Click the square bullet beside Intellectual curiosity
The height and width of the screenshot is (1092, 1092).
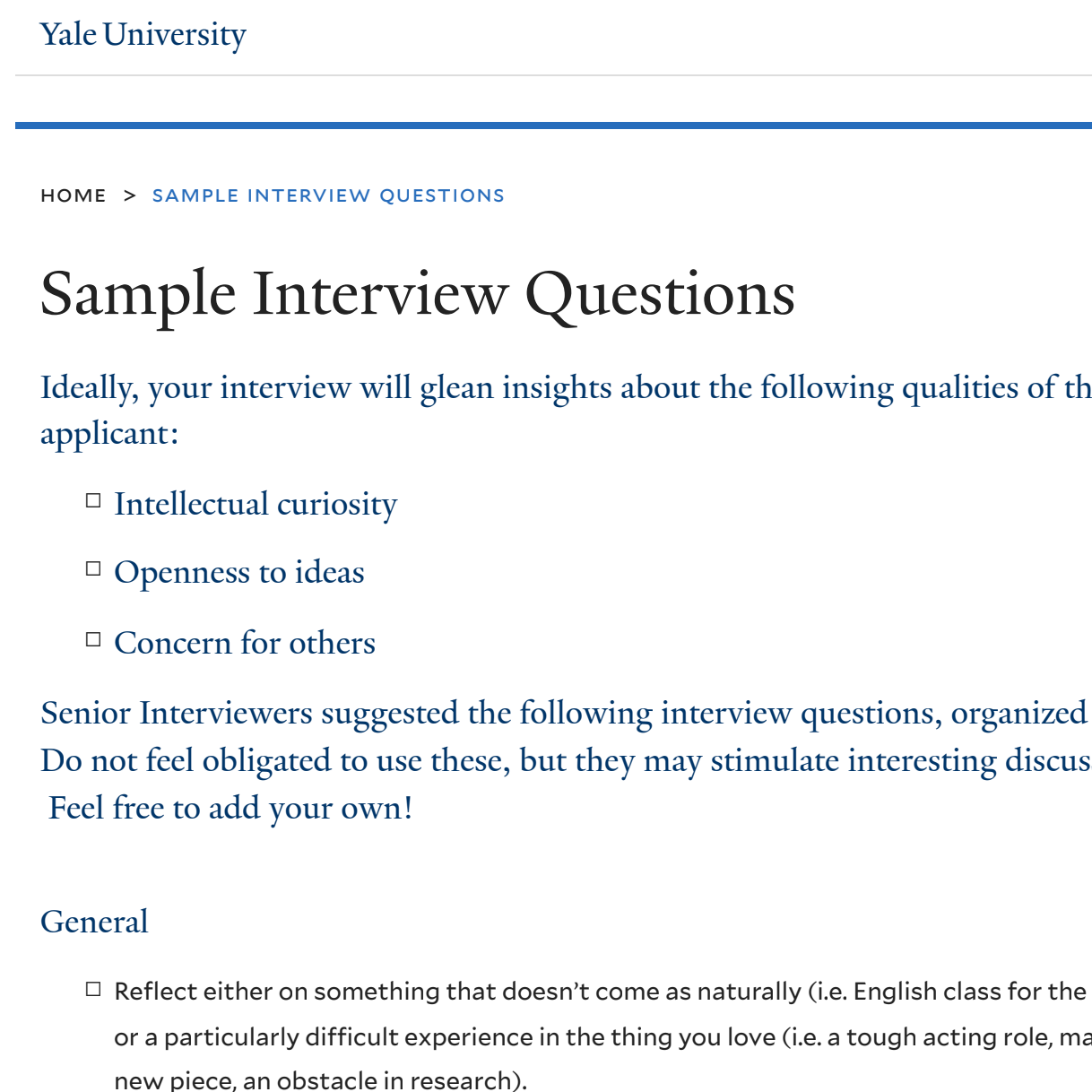coord(93,500)
